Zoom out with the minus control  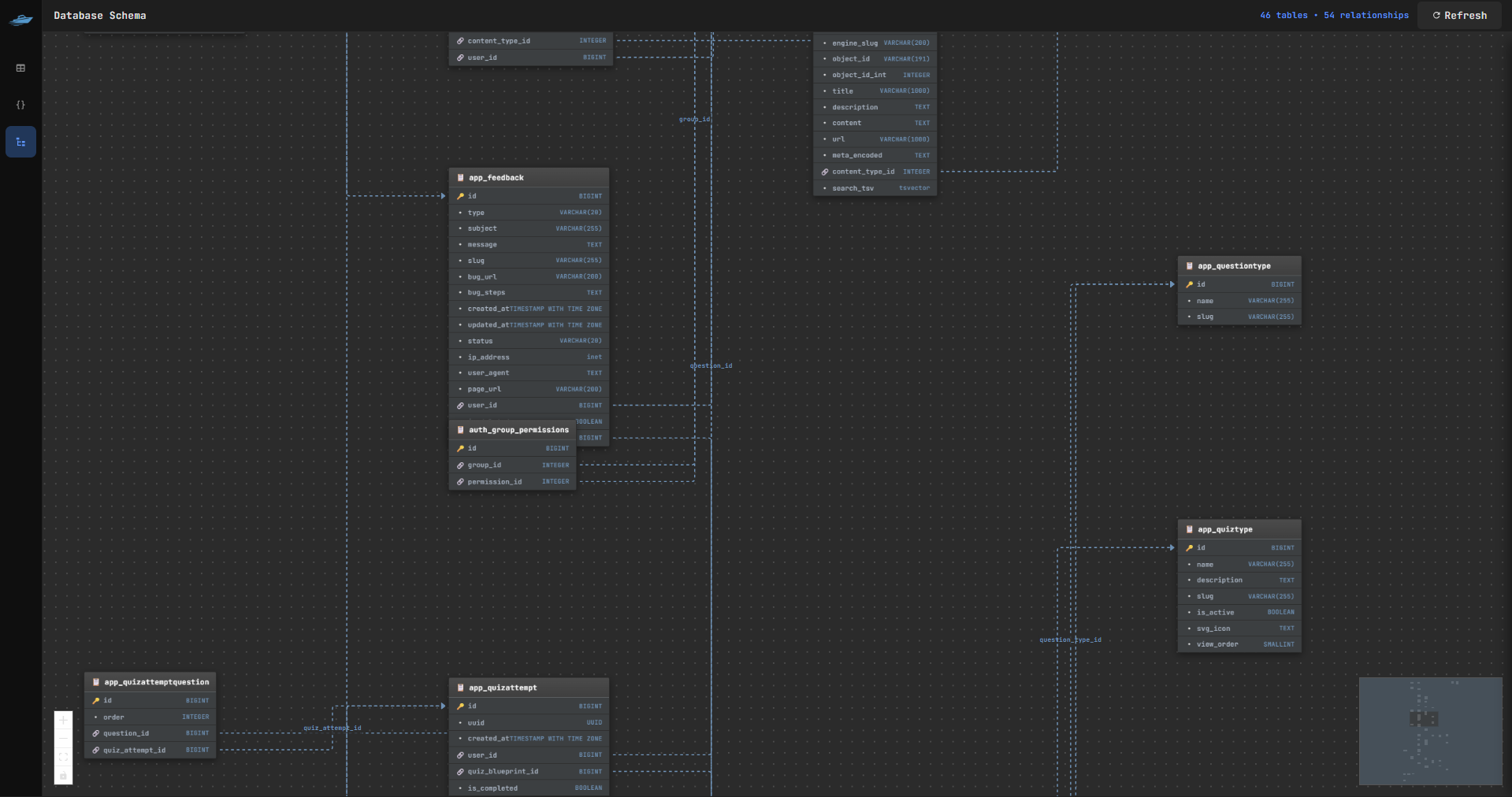click(x=64, y=739)
